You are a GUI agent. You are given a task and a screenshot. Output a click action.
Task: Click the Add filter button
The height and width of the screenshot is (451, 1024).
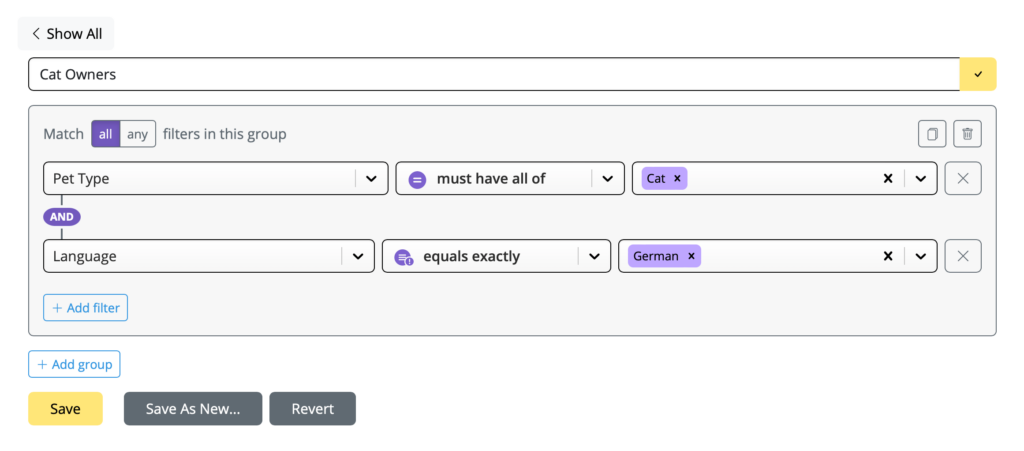pos(86,307)
